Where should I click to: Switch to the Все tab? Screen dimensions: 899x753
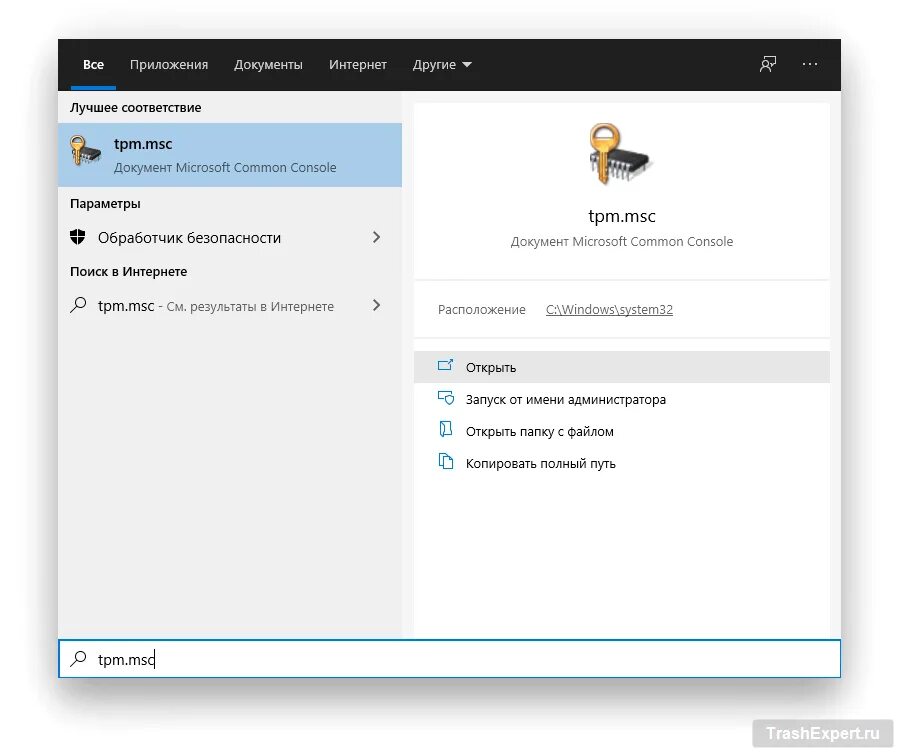[93, 65]
